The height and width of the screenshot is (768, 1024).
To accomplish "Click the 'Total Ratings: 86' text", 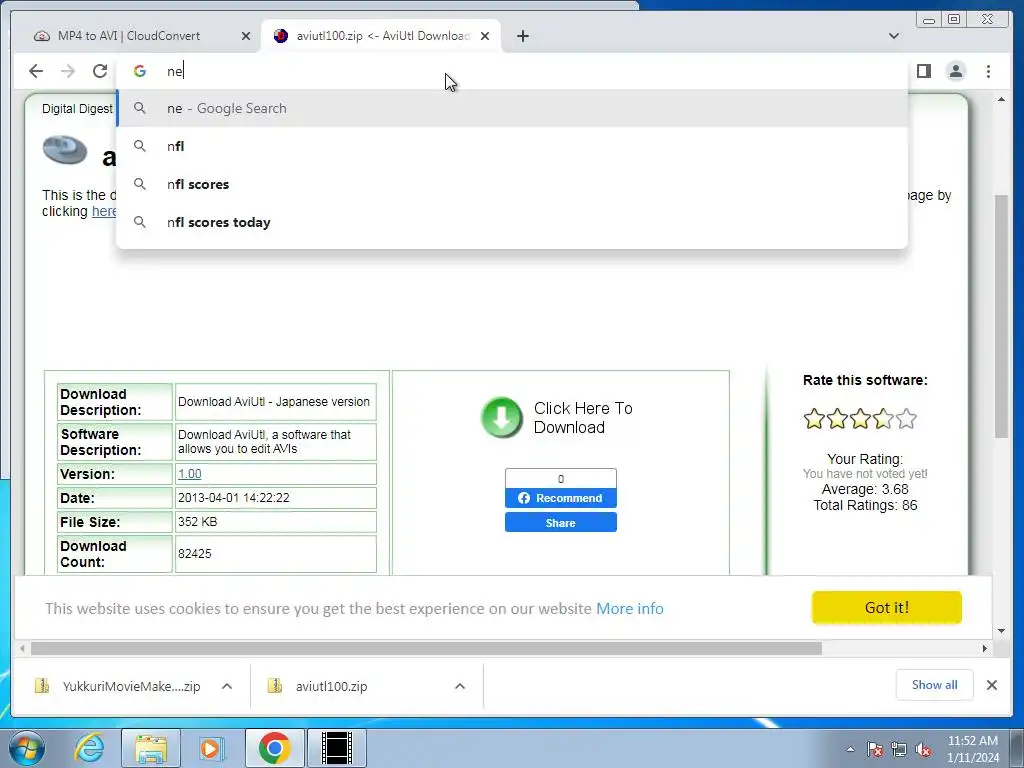I will pyautogui.click(x=865, y=505).
